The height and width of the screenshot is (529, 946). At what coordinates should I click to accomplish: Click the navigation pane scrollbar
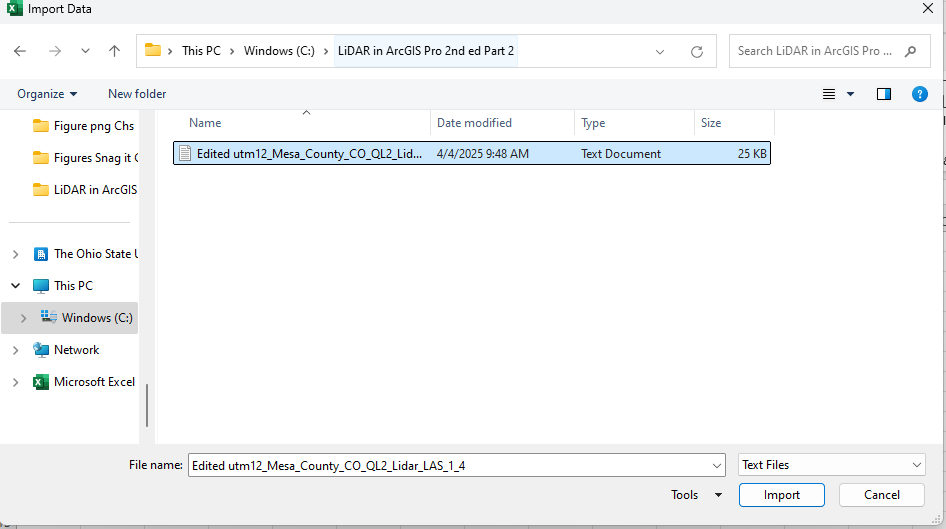[147, 405]
